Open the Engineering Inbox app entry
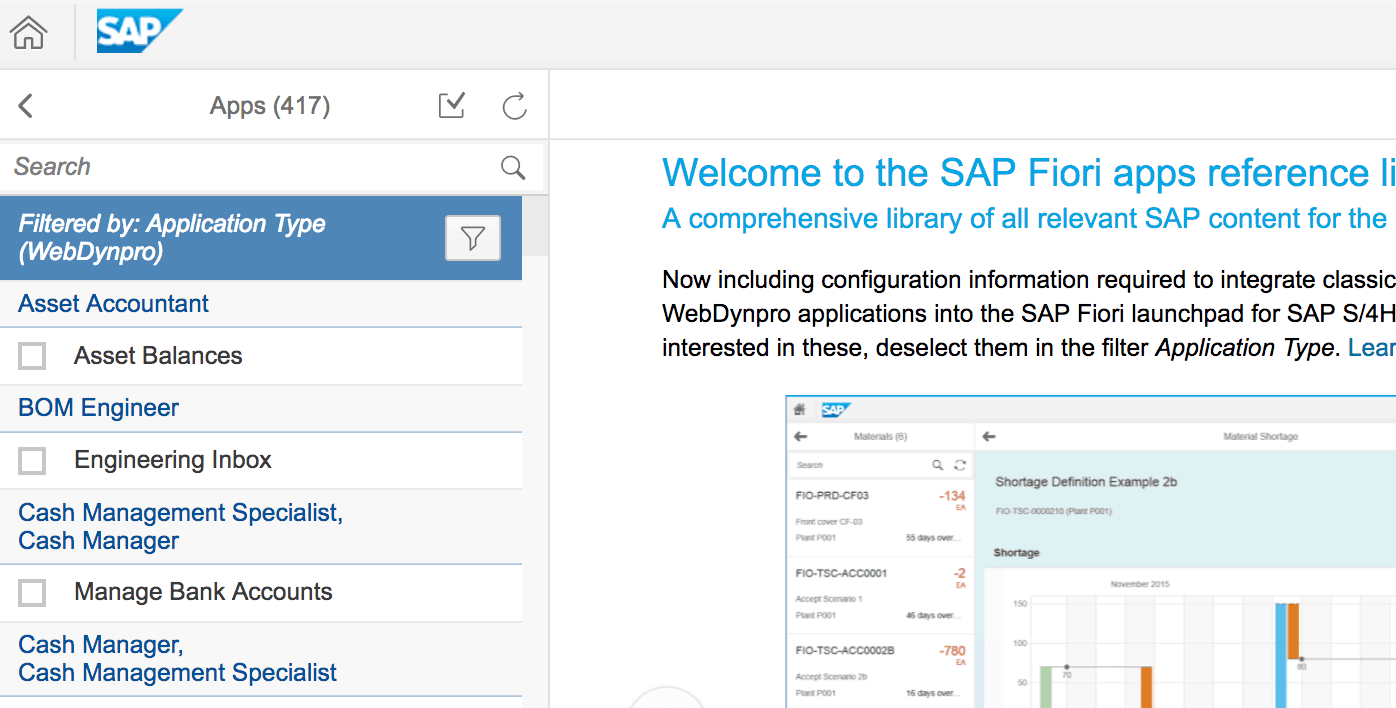Viewport: 1396px width, 708px height. point(261,460)
